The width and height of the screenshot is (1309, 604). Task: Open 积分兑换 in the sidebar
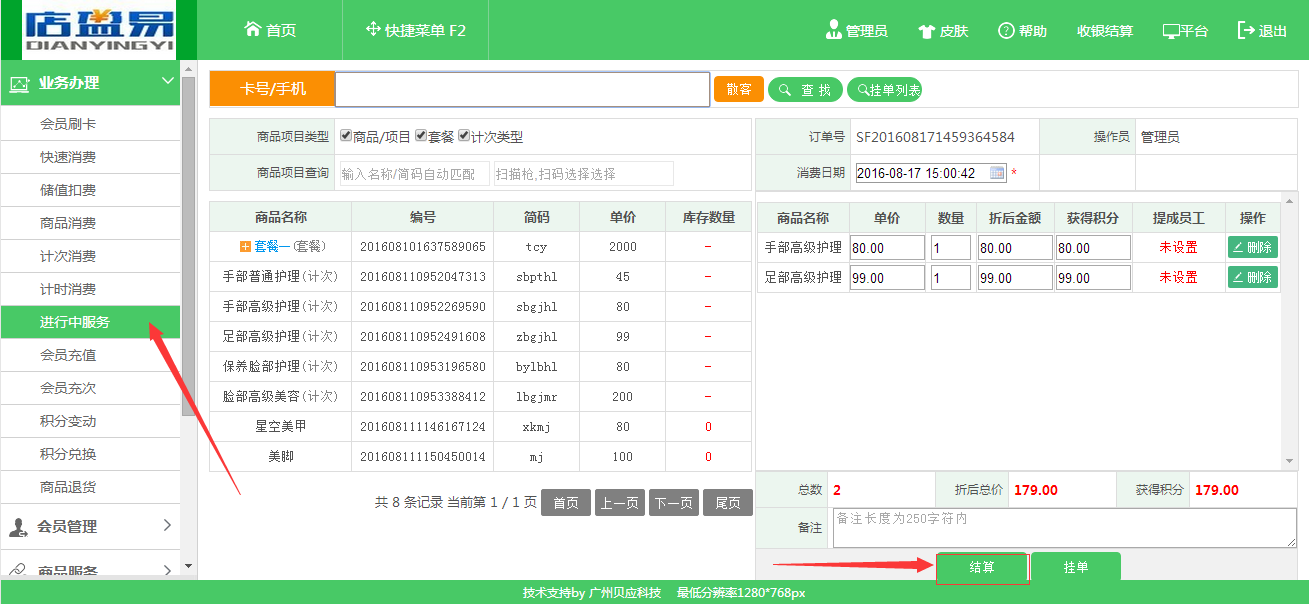tap(90, 454)
